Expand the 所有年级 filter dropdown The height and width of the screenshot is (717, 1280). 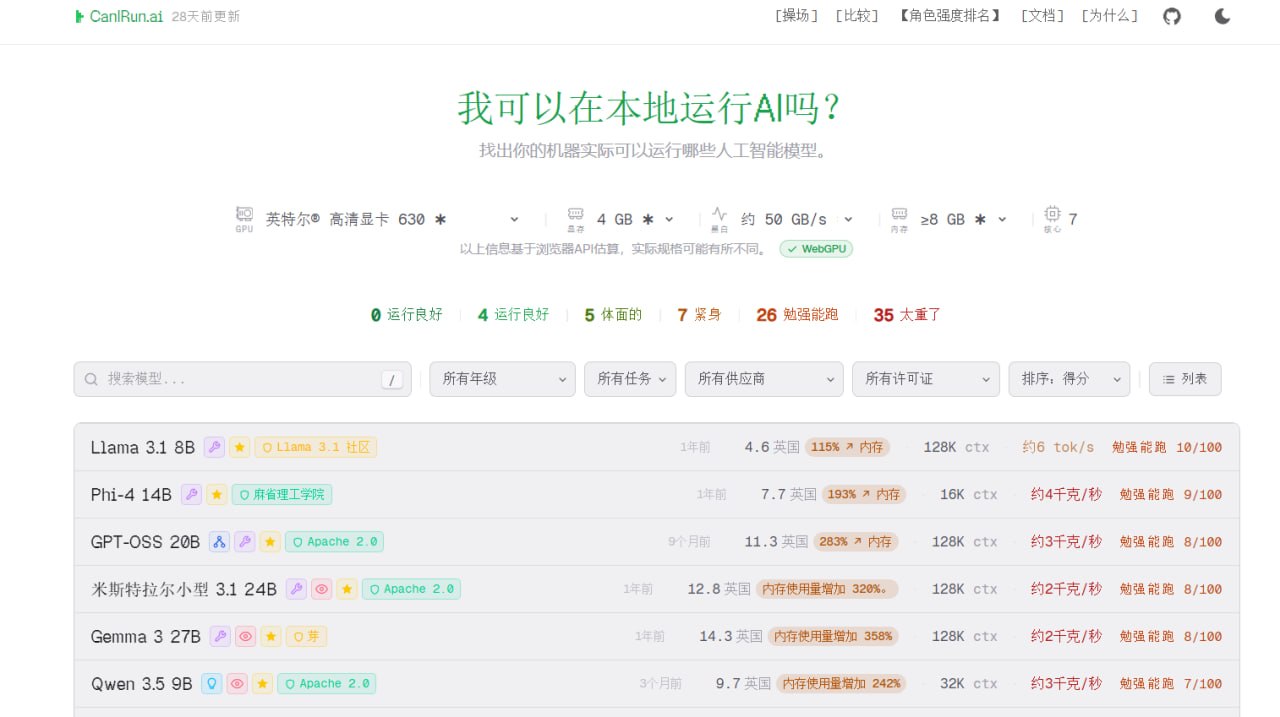pyautogui.click(x=502, y=379)
